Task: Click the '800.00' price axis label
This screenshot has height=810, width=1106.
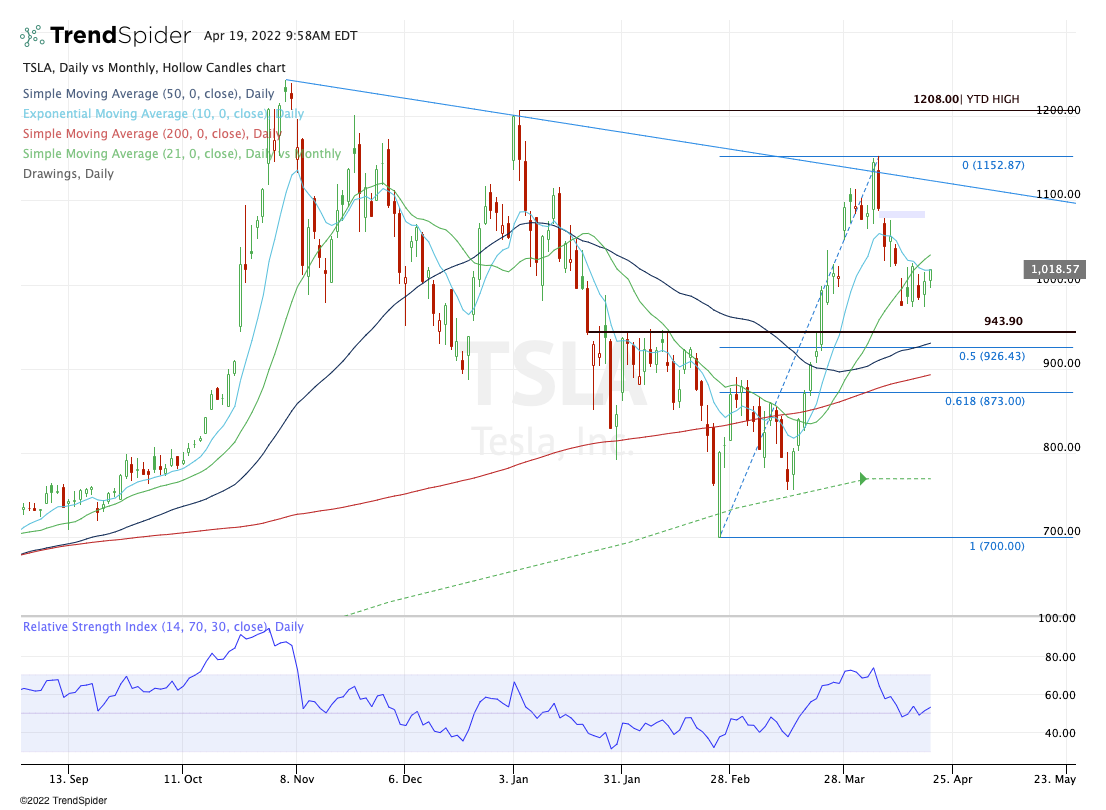Action: (1062, 447)
